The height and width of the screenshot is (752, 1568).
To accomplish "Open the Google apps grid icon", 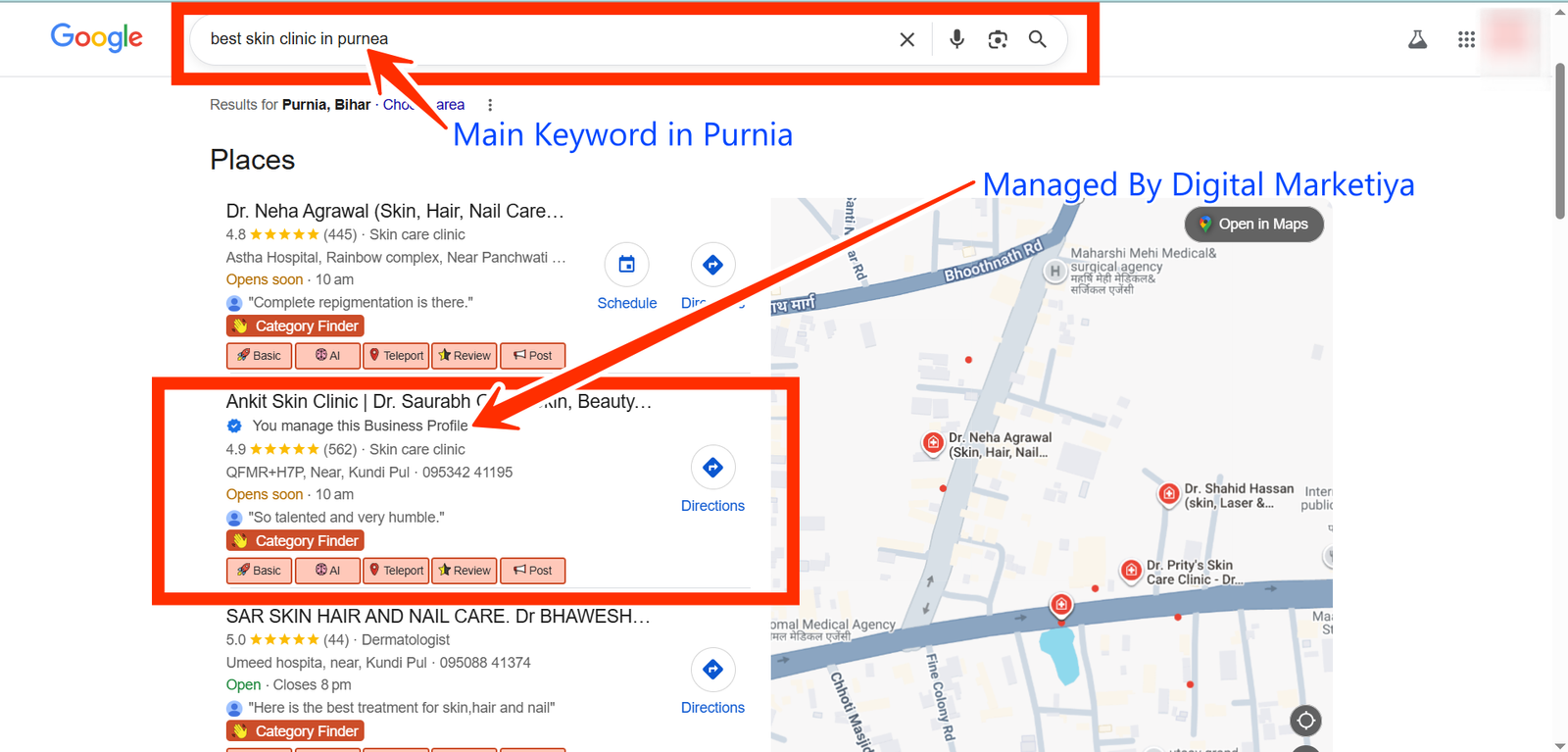I will (x=1466, y=39).
